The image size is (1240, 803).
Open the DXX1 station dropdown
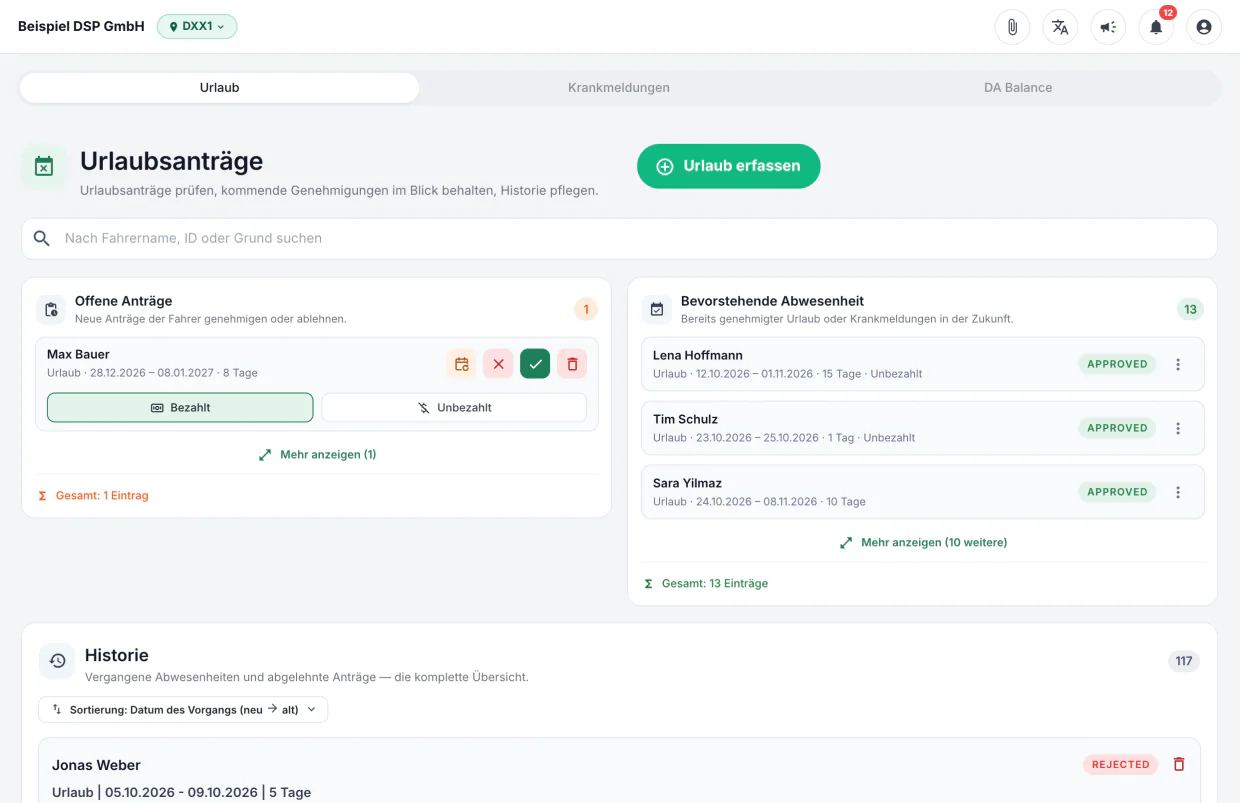pos(197,27)
